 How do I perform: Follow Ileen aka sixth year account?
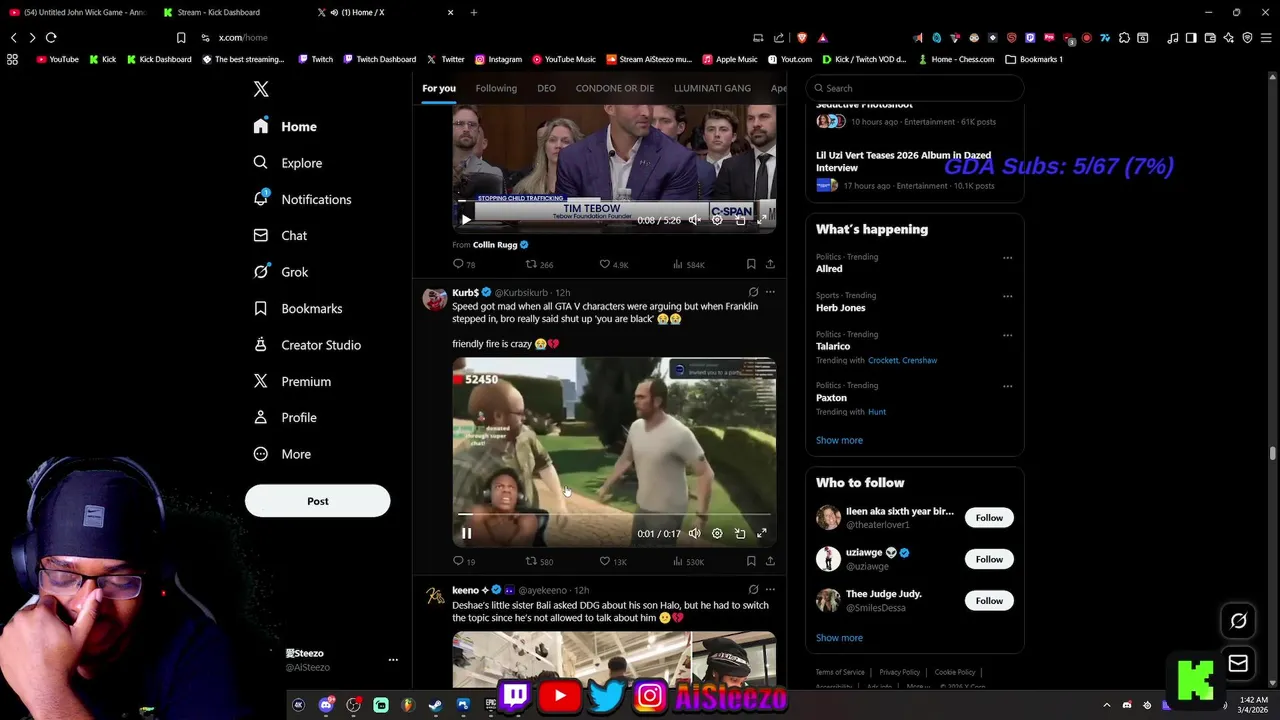pyautogui.click(x=989, y=518)
